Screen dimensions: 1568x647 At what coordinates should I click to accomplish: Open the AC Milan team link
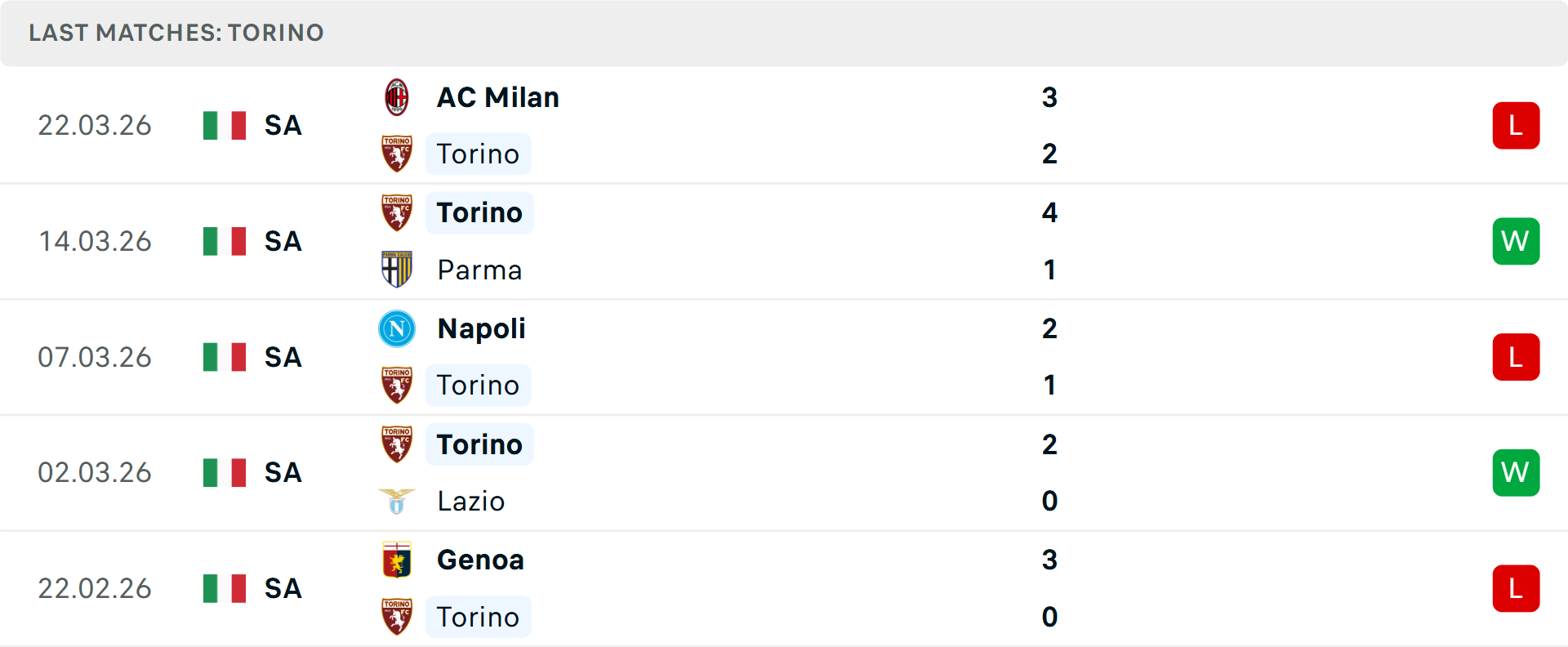coord(498,97)
